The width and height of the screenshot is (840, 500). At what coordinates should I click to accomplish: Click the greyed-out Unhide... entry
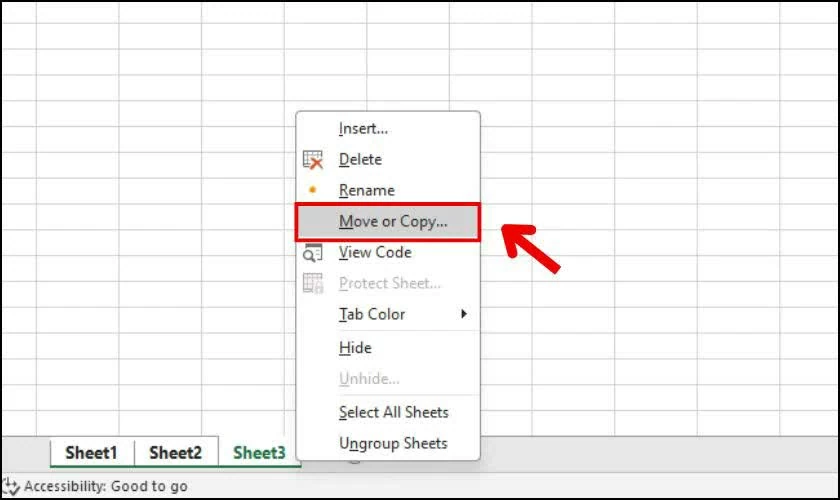pyautogui.click(x=369, y=379)
